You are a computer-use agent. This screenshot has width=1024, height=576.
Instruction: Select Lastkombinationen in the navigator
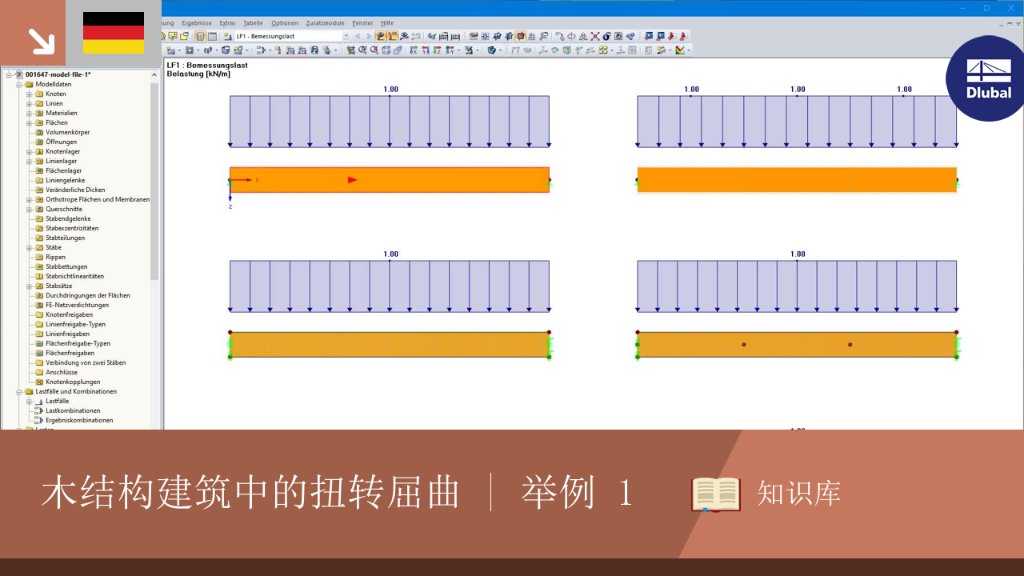72,411
